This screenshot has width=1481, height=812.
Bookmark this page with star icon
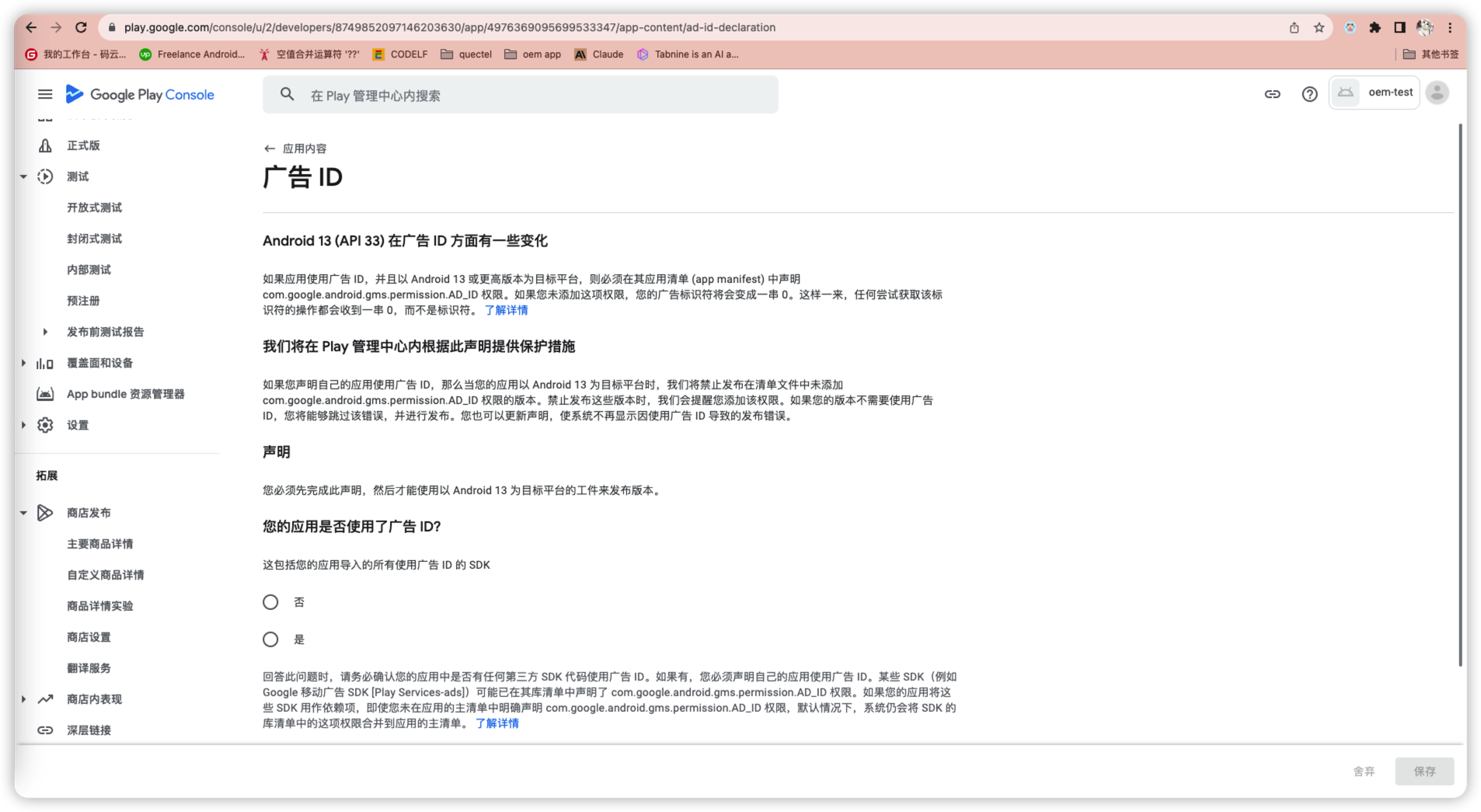click(x=1319, y=27)
